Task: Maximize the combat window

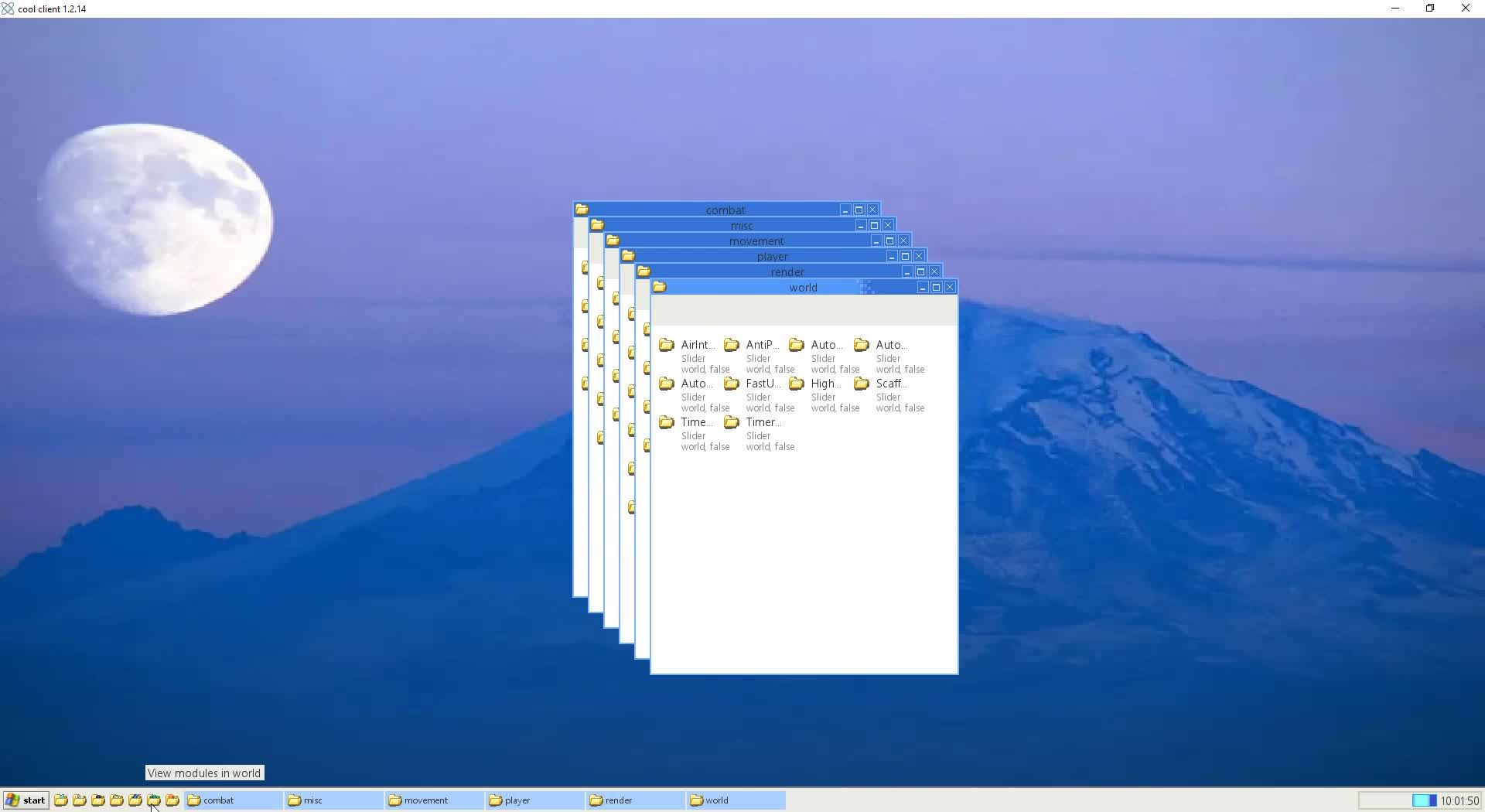Action: pos(859,210)
